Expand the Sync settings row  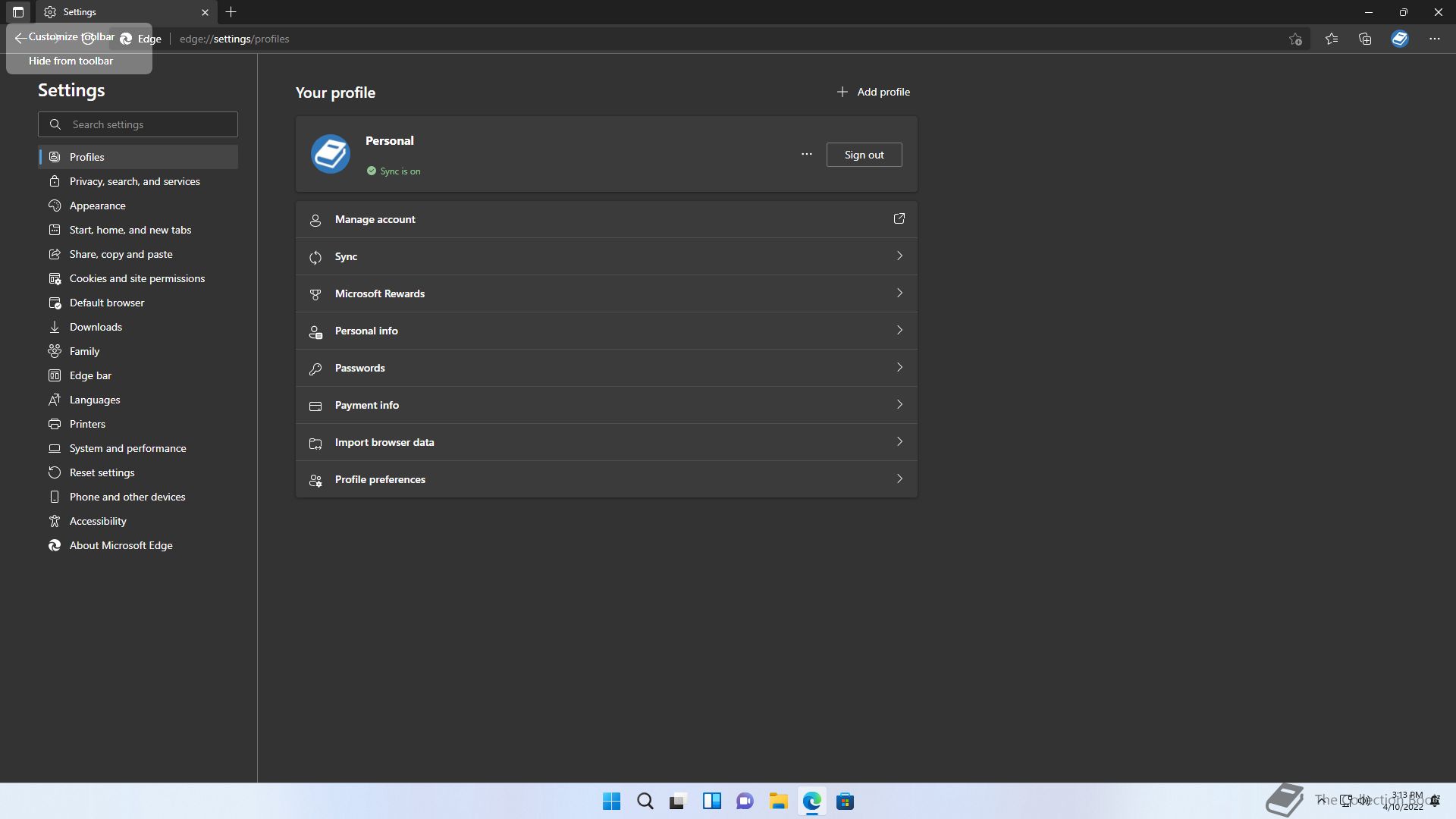(607, 256)
